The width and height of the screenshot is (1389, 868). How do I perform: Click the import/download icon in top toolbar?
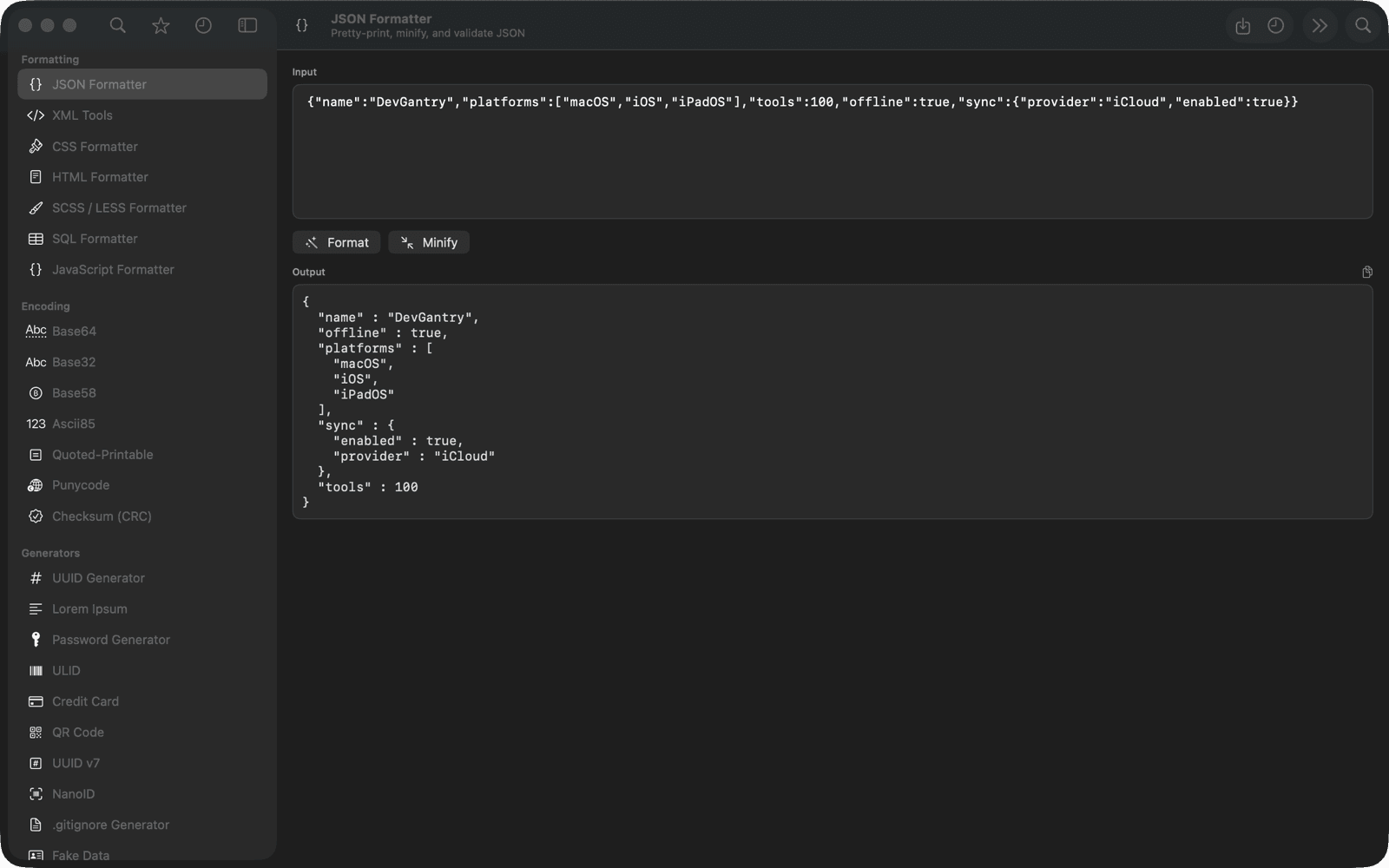tap(1242, 26)
